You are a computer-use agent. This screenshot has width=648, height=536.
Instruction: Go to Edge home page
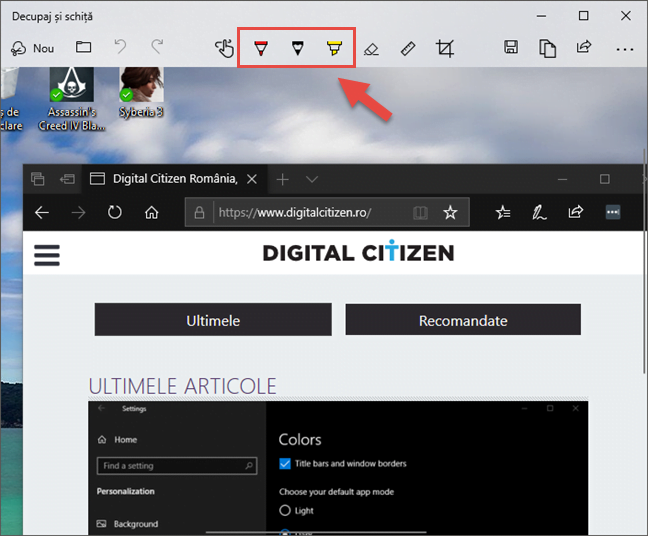tap(152, 212)
